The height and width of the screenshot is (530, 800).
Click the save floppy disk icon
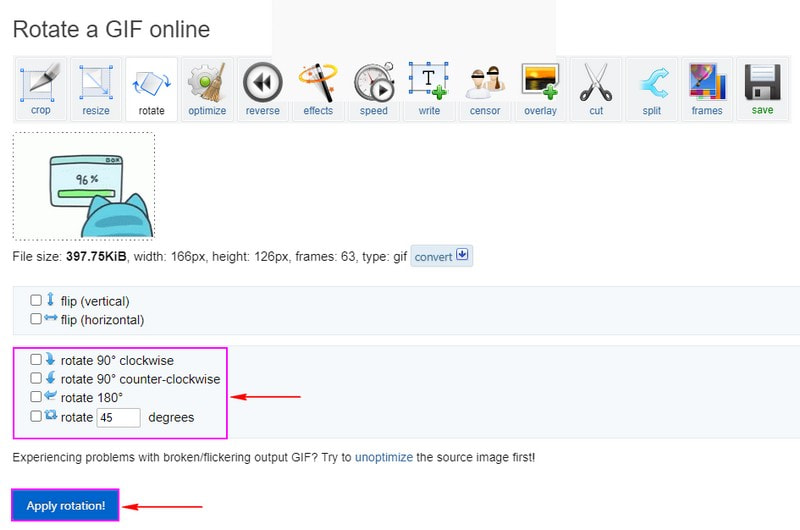coord(762,88)
